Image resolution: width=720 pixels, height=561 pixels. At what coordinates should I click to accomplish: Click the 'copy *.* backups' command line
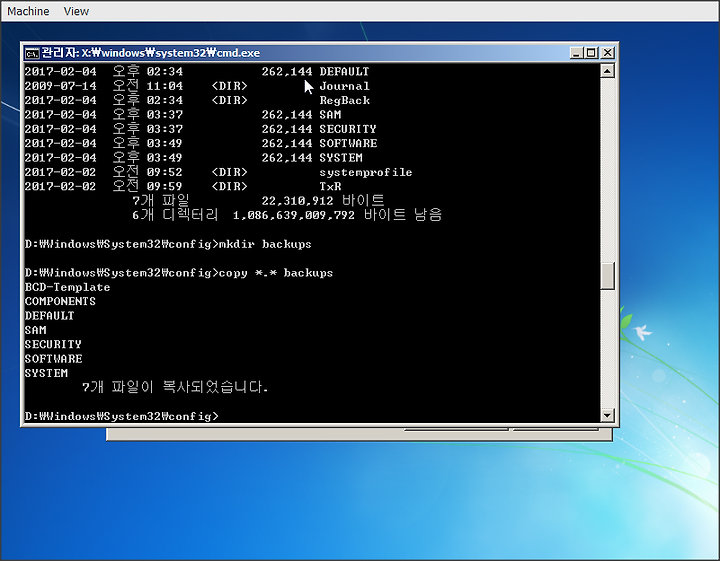[x=179, y=273]
